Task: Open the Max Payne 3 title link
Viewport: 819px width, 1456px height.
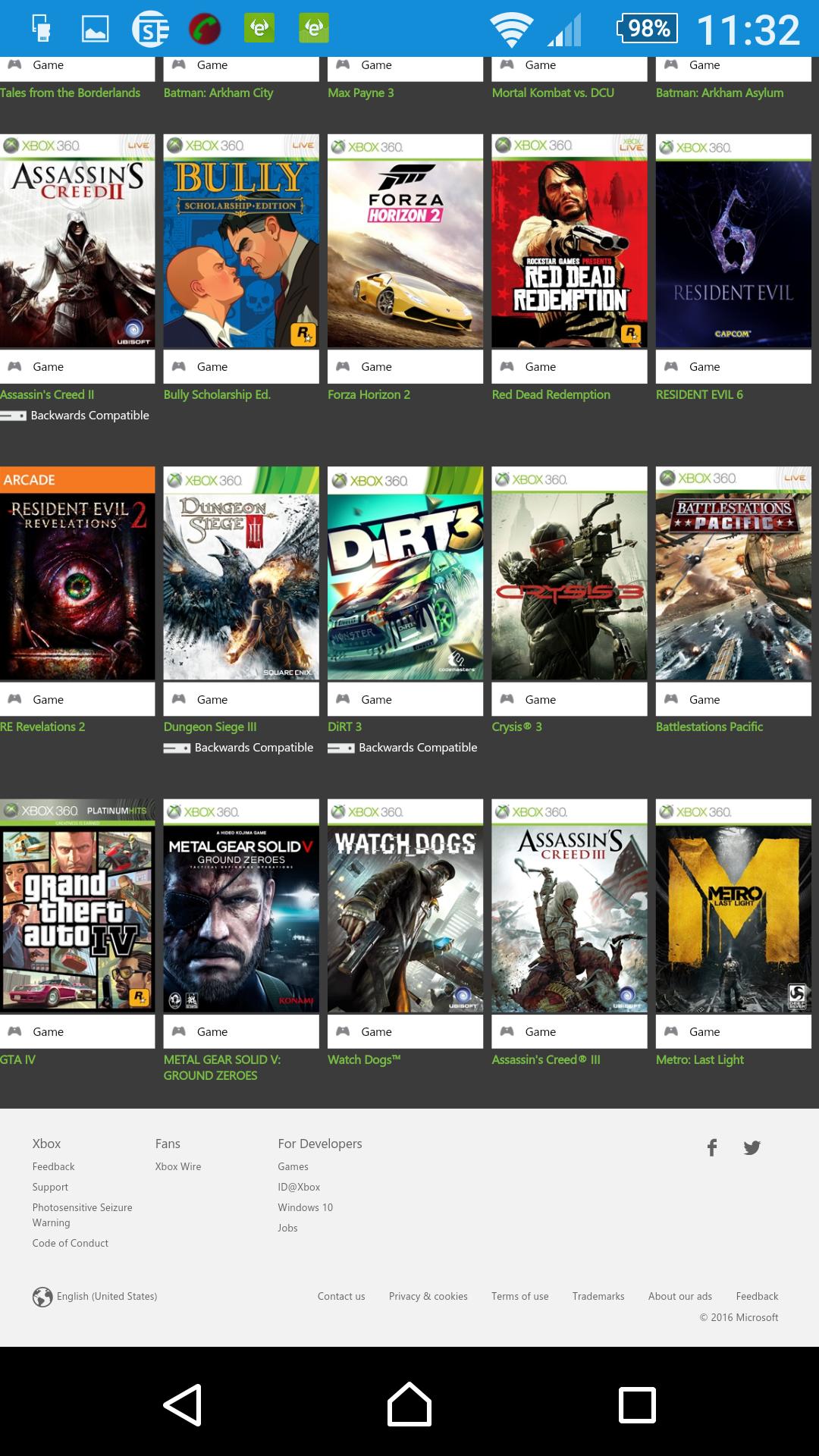Action: click(361, 93)
